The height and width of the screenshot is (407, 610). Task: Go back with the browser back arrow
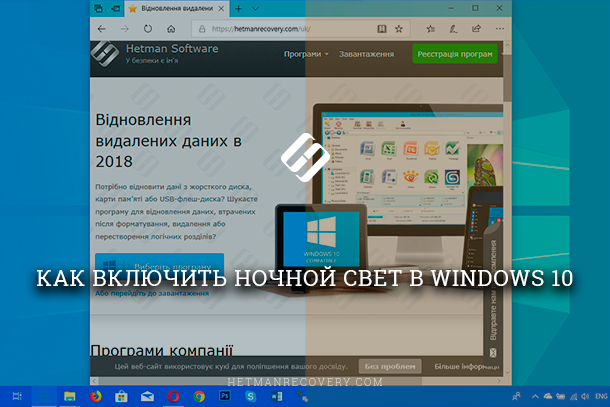coord(102,29)
